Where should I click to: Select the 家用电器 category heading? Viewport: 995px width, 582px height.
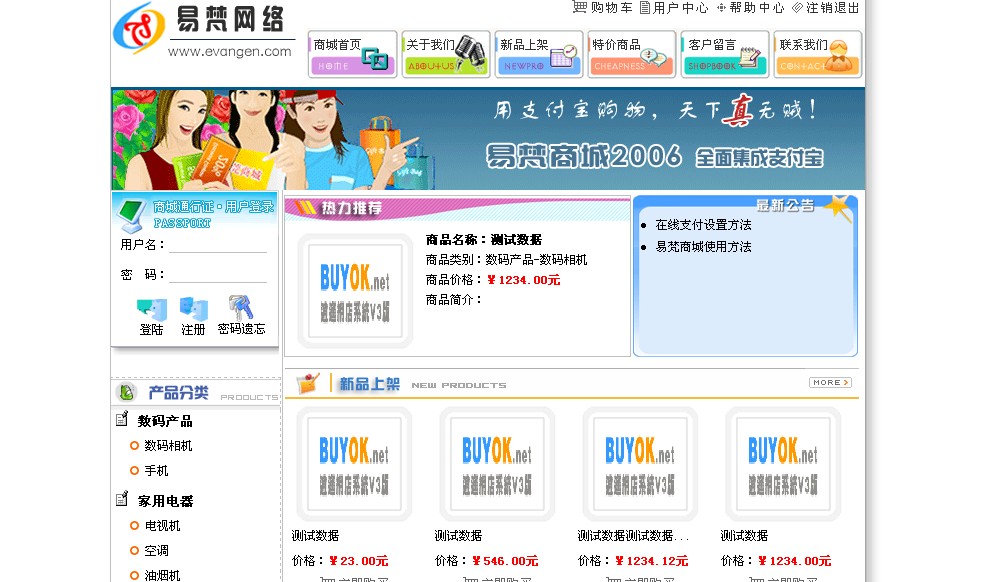click(x=166, y=501)
